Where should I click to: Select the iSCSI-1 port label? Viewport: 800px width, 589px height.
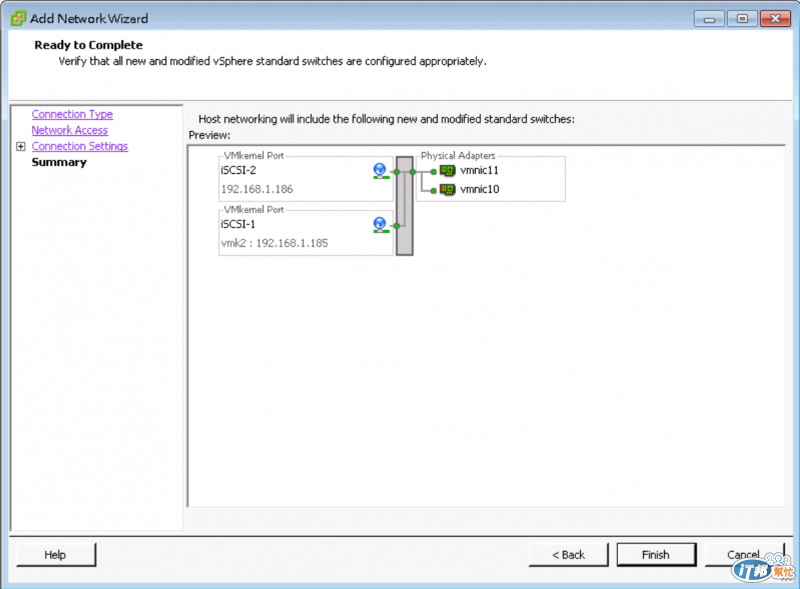(238, 224)
